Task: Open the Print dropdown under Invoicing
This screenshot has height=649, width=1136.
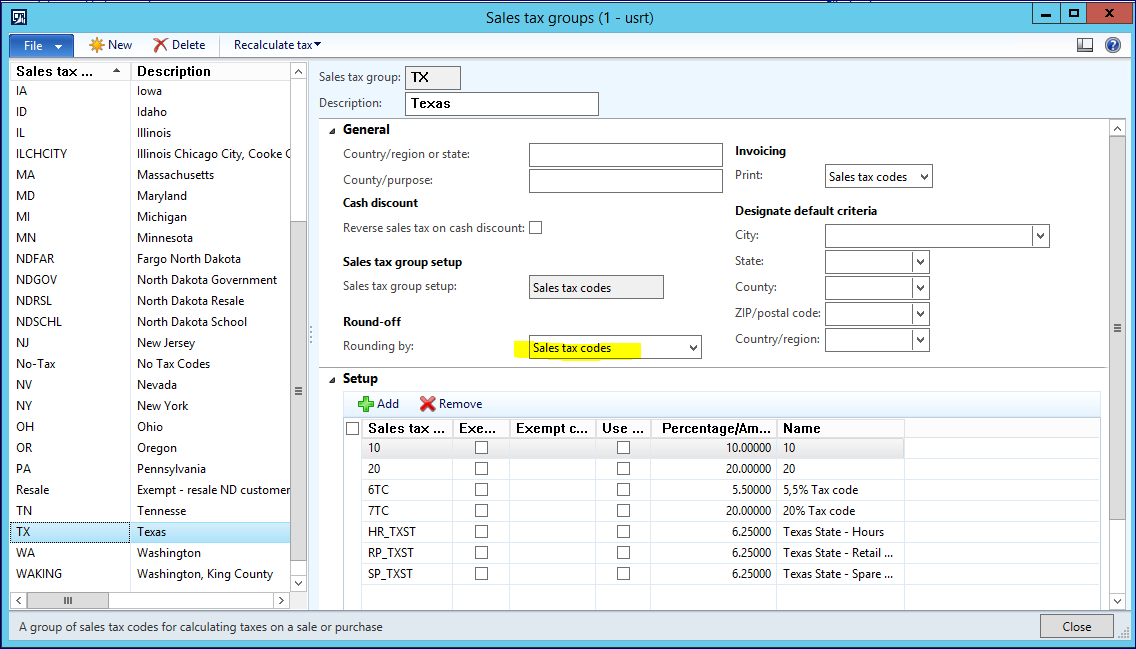Action: pos(923,177)
